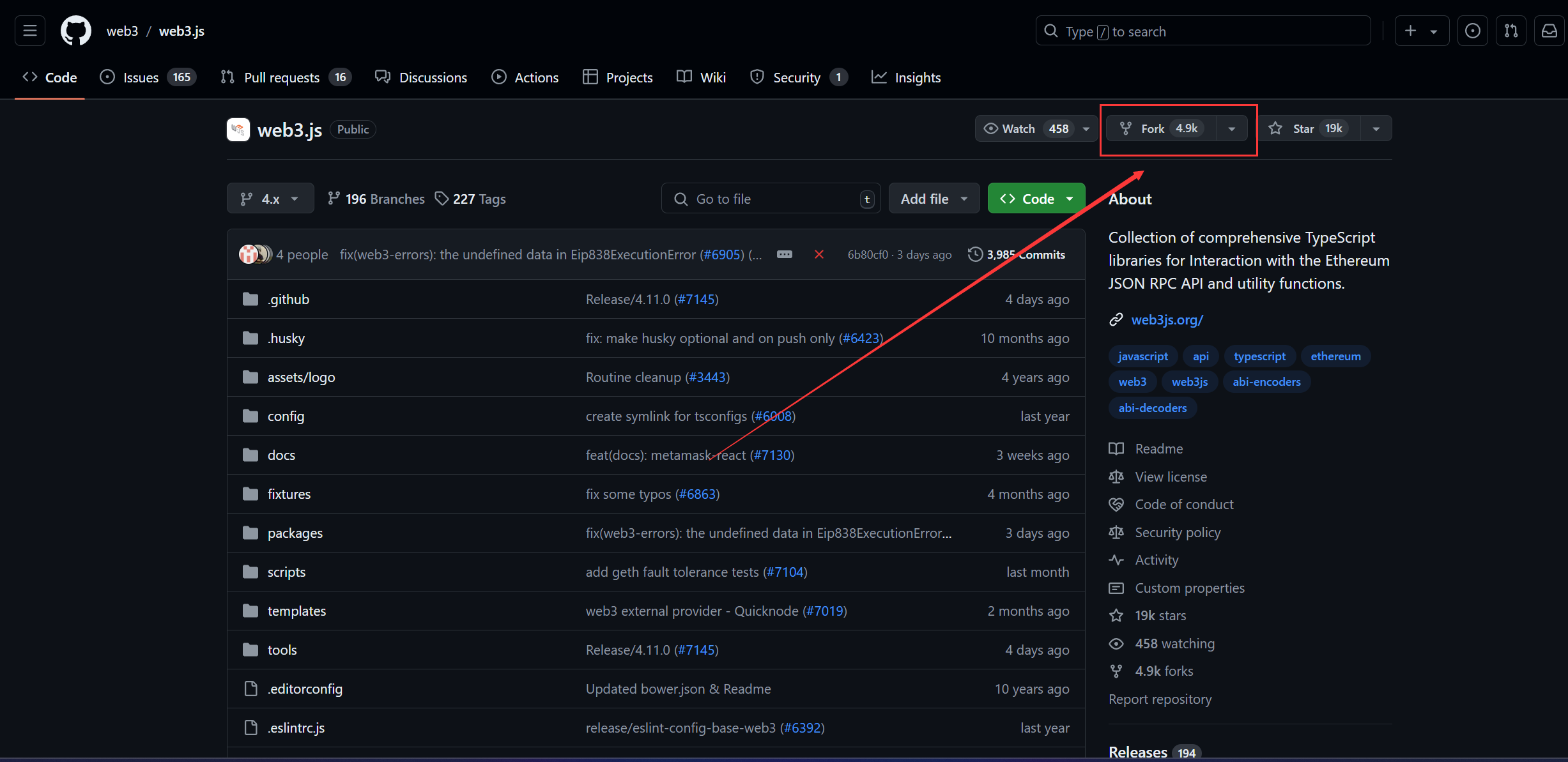This screenshot has width=1568, height=762.
Task: Click the GitHub logo icon
Action: click(x=75, y=31)
